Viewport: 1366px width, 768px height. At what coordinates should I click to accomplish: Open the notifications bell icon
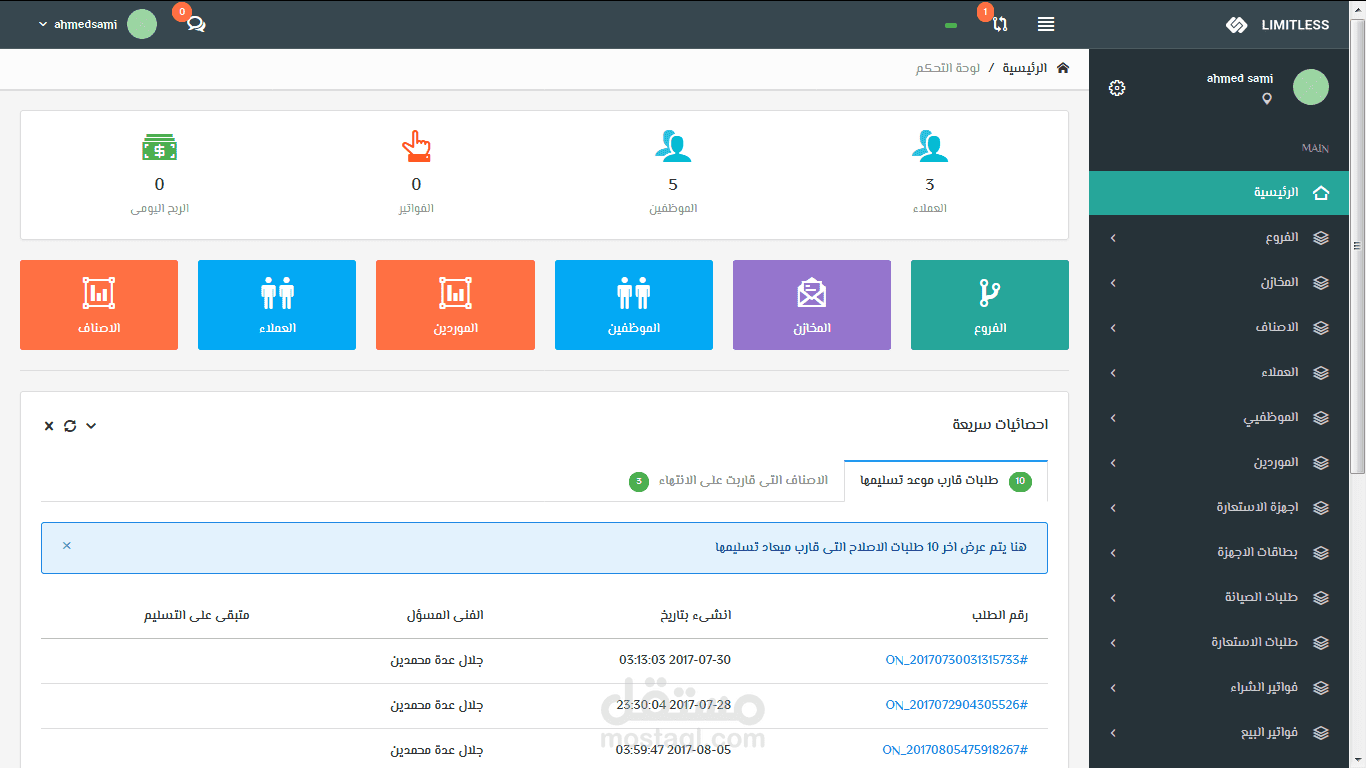(x=999, y=24)
